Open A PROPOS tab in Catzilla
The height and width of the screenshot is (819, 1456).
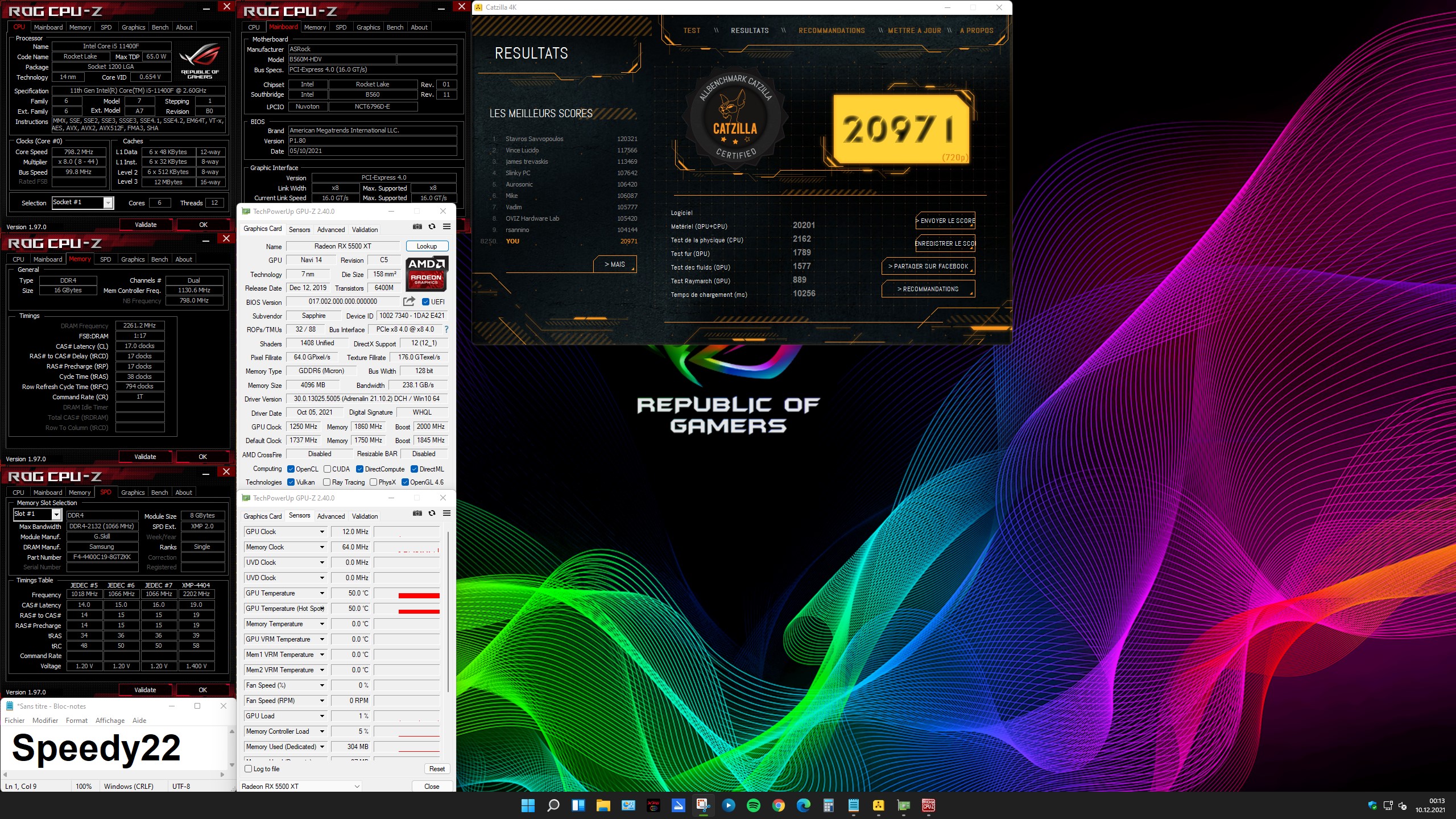(977, 31)
